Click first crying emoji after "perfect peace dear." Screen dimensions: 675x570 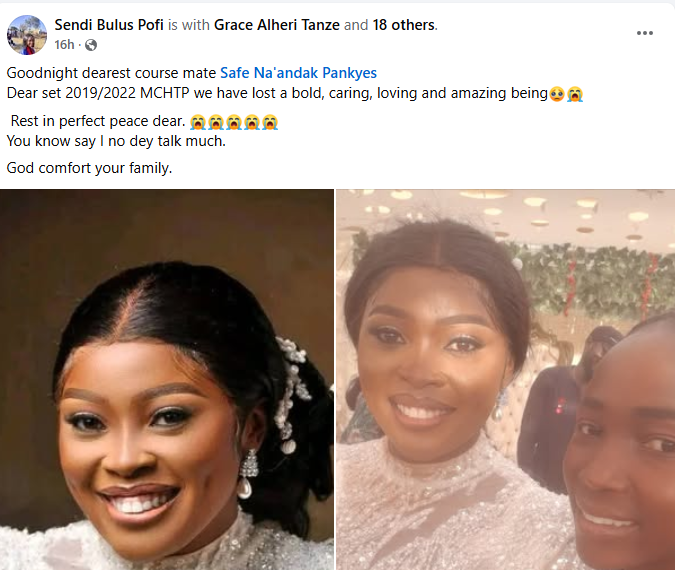coord(198,122)
